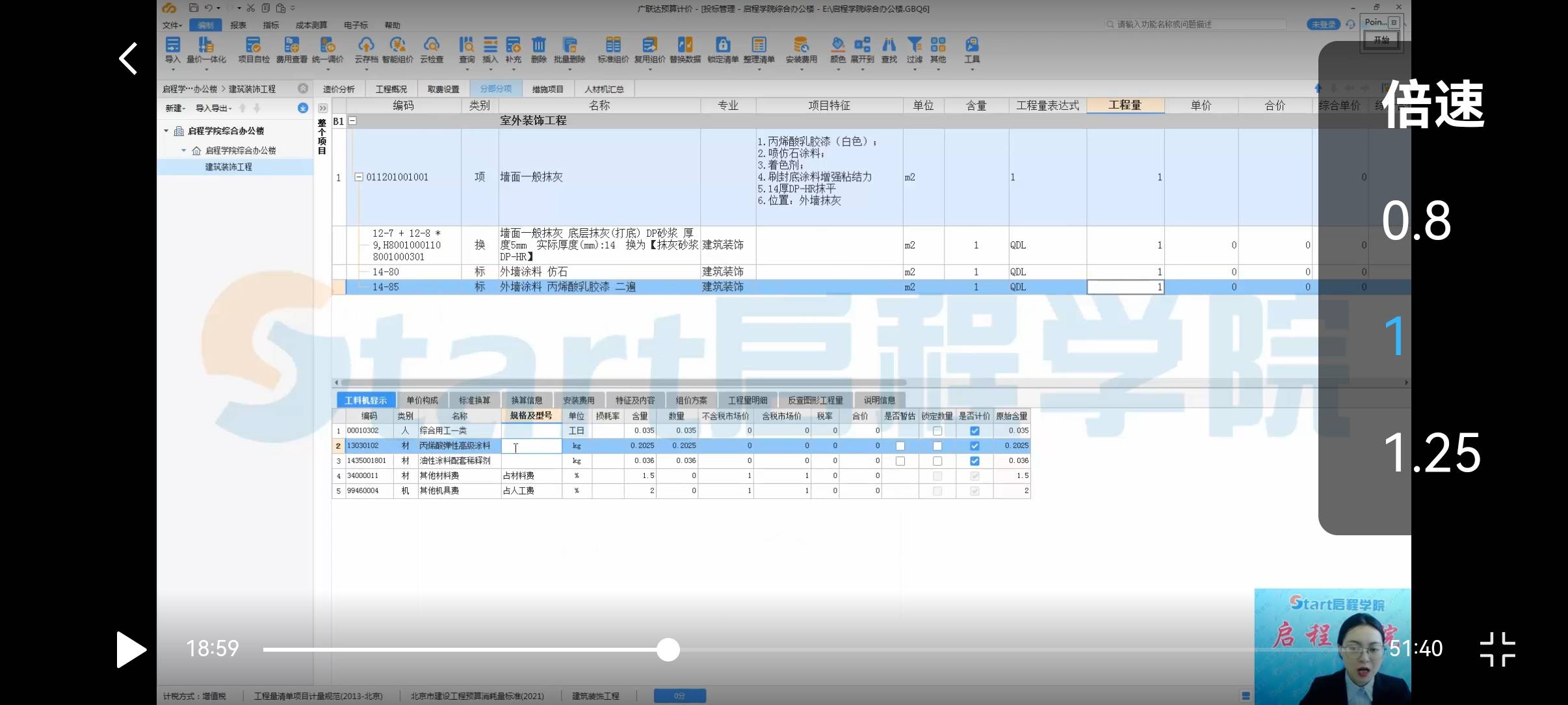Open the 导入导出 dropdown in left panel
Image resolution: width=1568 pixels, height=705 pixels.
[x=214, y=108]
